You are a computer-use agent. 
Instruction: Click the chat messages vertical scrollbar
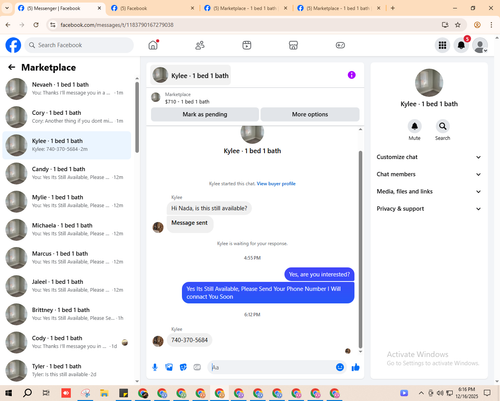[360, 249]
